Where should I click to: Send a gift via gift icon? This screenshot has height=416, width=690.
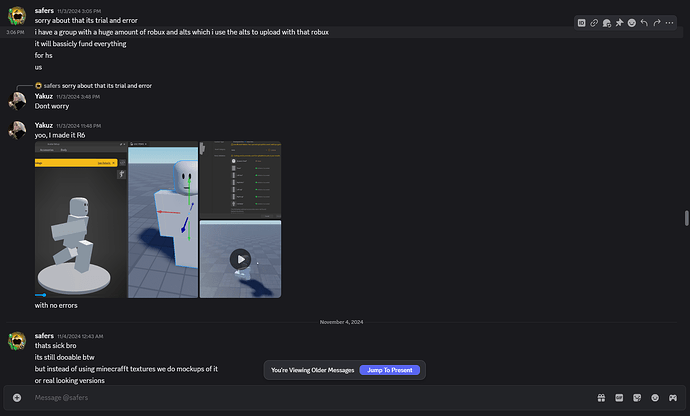click(601, 398)
